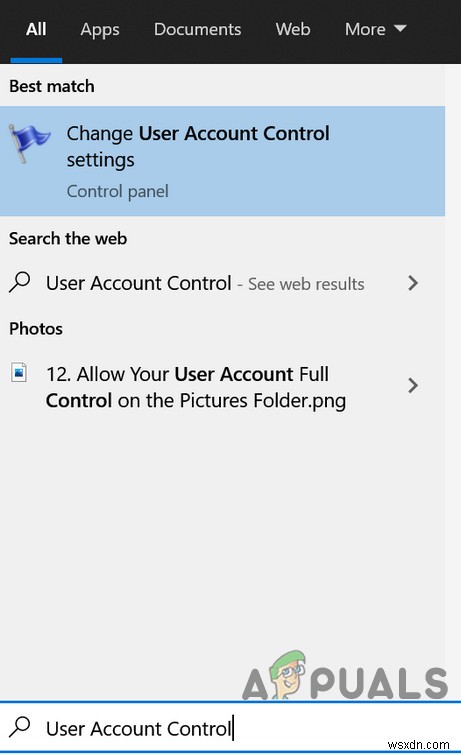This screenshot has width=461, height=755.
Task: Open the More dropdown arrow
Action: point(400,28)
